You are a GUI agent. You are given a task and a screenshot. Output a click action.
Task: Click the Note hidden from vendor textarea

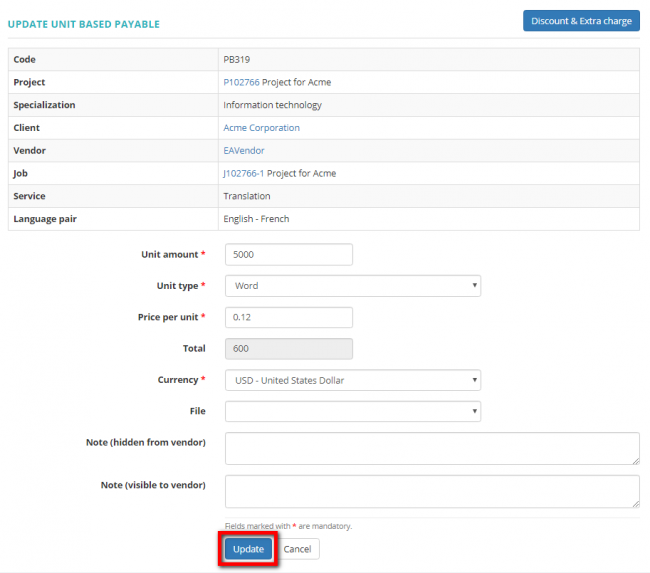[x=431, y=448]
